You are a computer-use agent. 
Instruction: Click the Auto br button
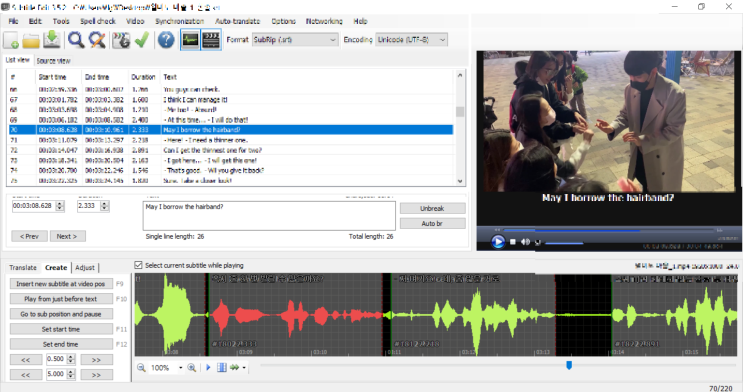pos(432,224)
